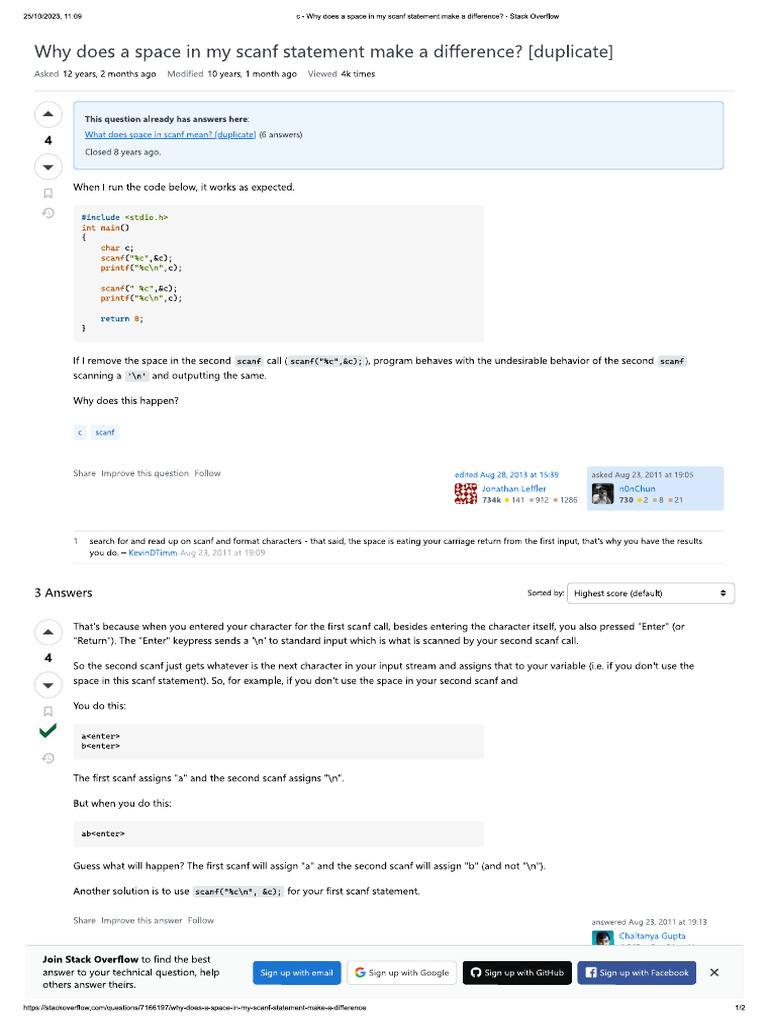The image size is (768, 1024).
Task: Upvote the first answer
Action: 48,632
